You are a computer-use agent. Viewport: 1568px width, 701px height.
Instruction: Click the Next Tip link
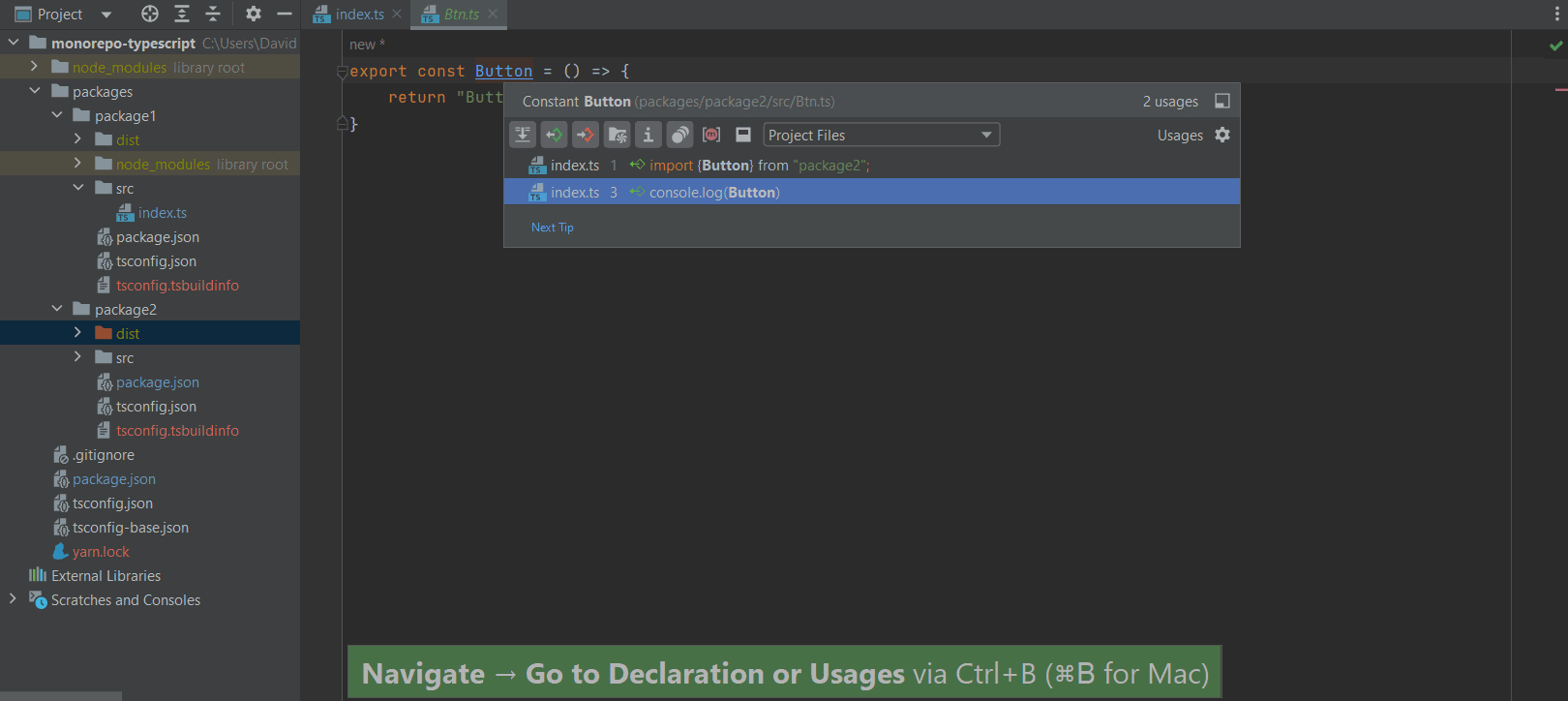(x=552, y=228)
